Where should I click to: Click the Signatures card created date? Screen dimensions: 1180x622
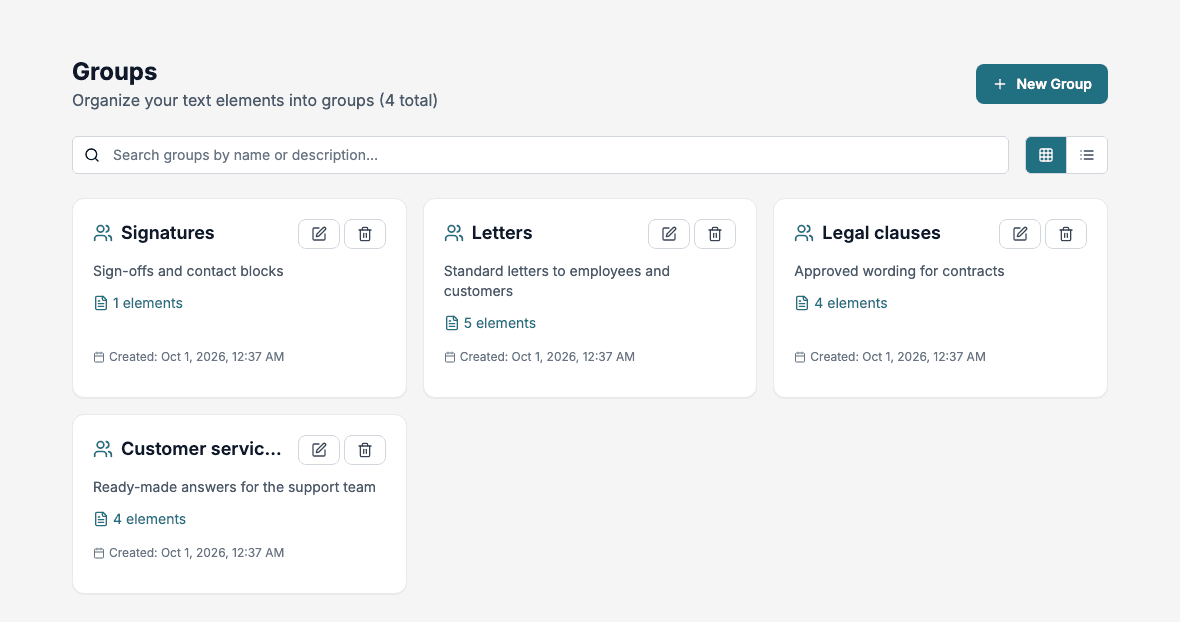196,357
